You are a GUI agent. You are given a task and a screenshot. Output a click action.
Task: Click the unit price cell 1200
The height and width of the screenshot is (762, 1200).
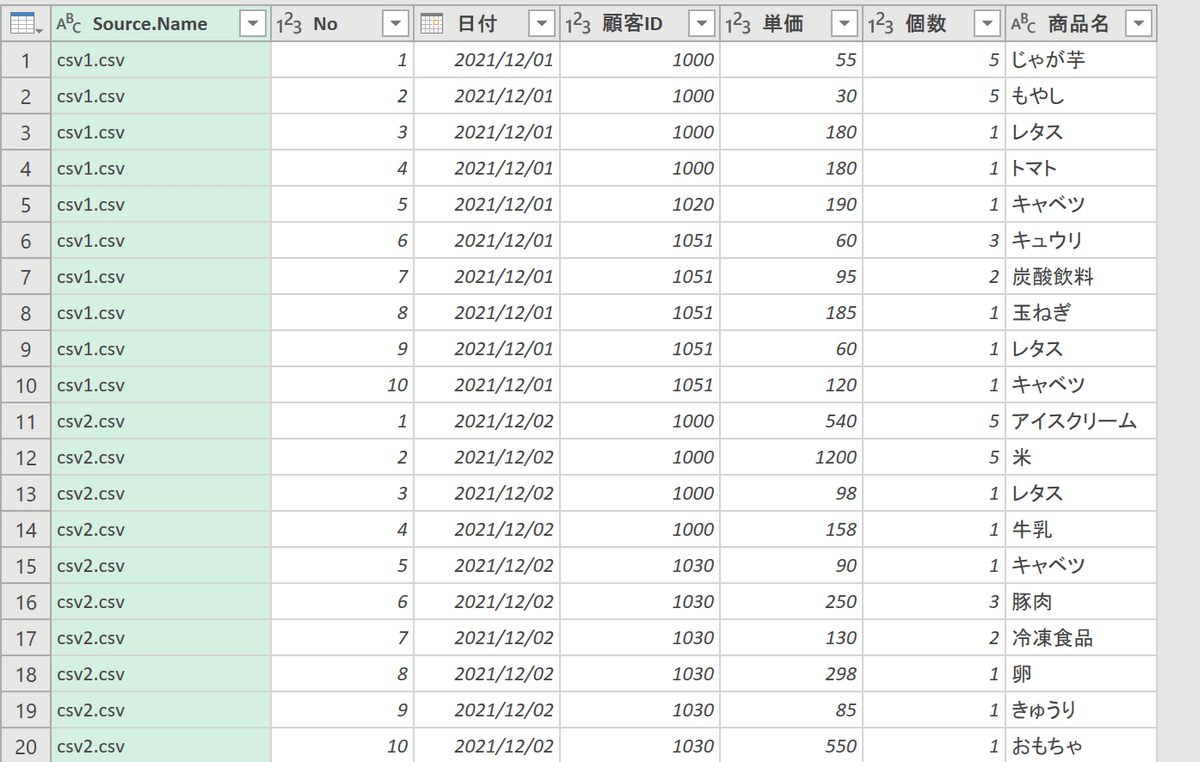791,457
